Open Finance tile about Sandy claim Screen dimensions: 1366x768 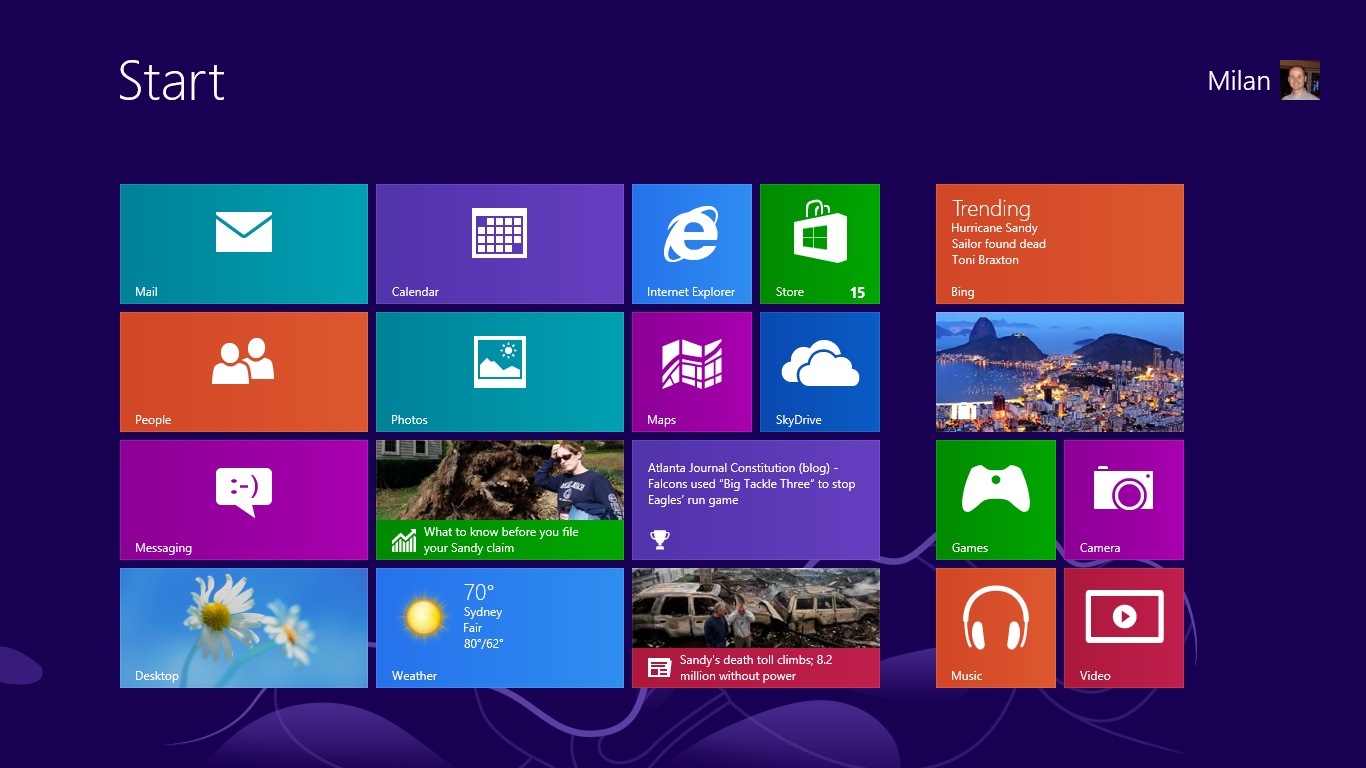[500, 500]
